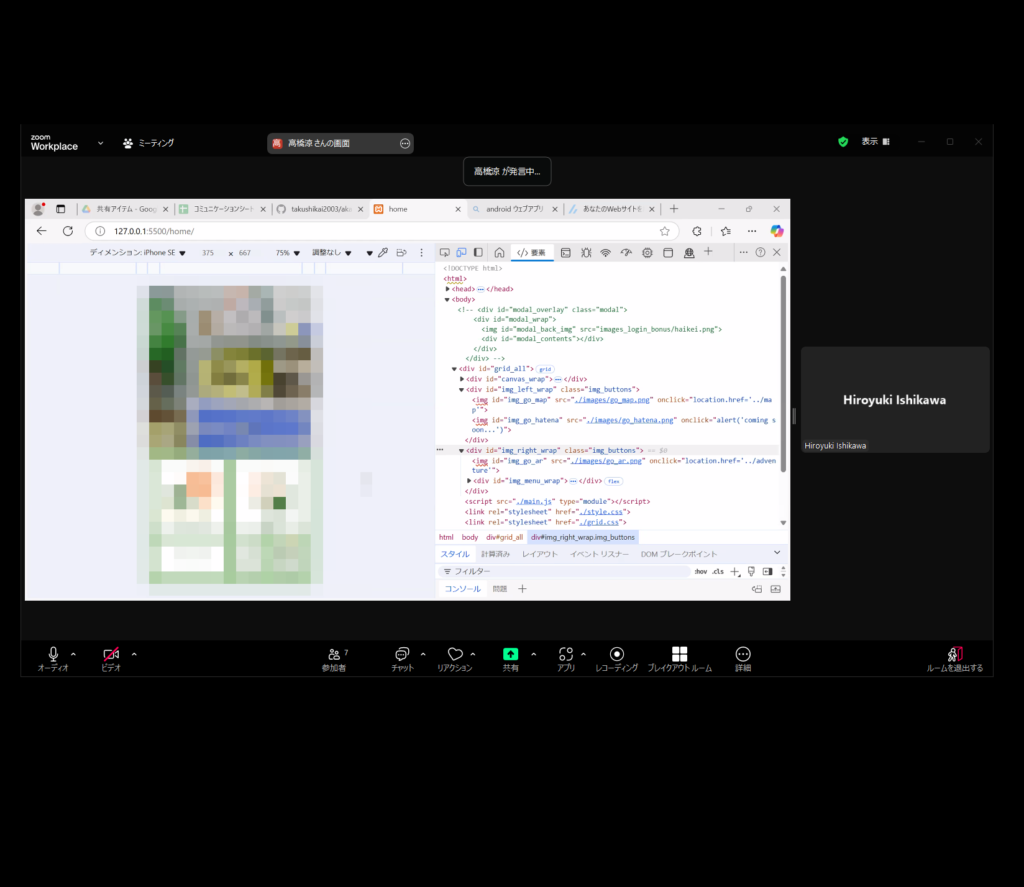1024x887 pixels.
Task: Expand the div canvas_wrap node
Action: click(462, 379)
